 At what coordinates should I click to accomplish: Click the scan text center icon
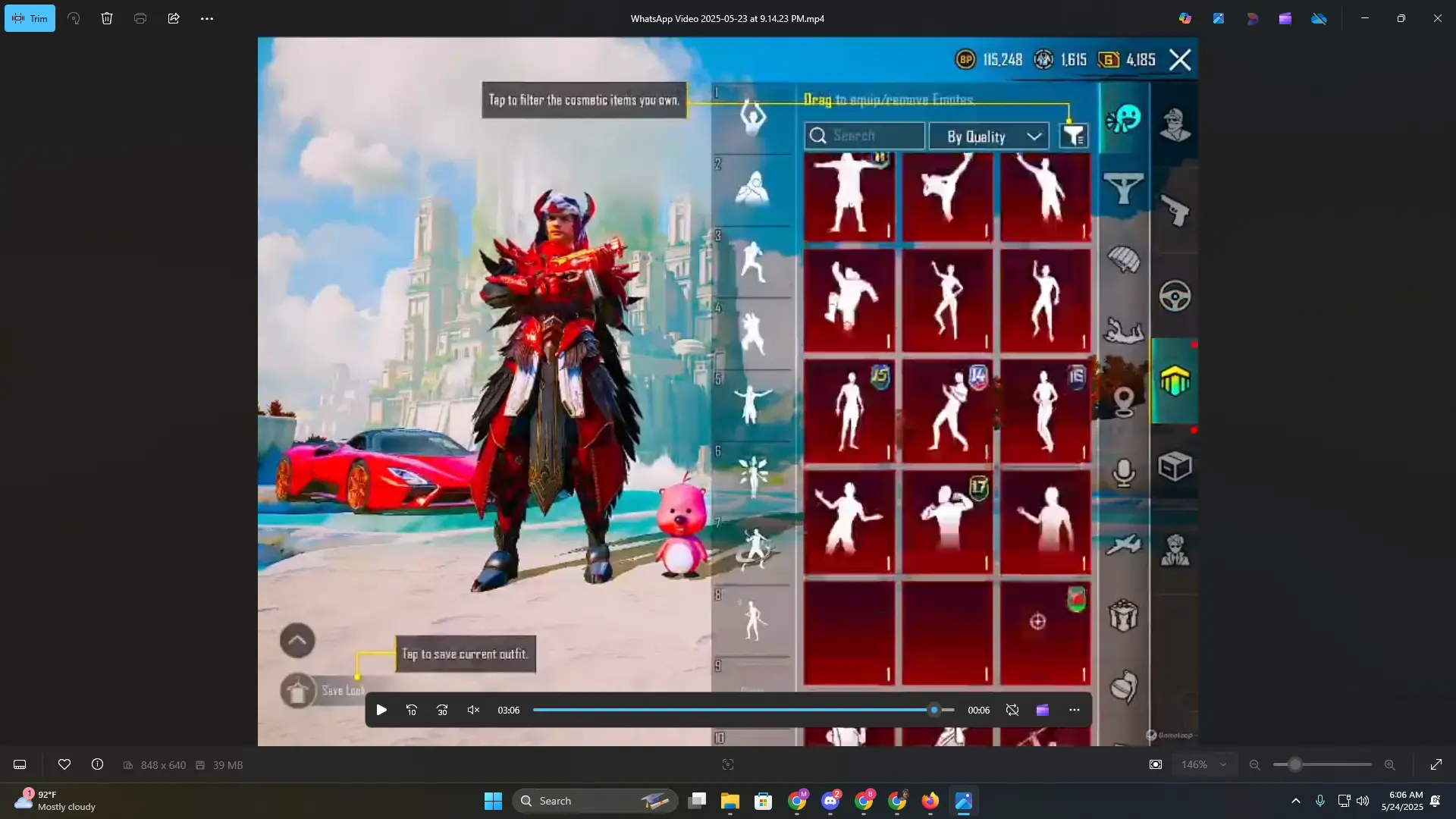(728, 764)
